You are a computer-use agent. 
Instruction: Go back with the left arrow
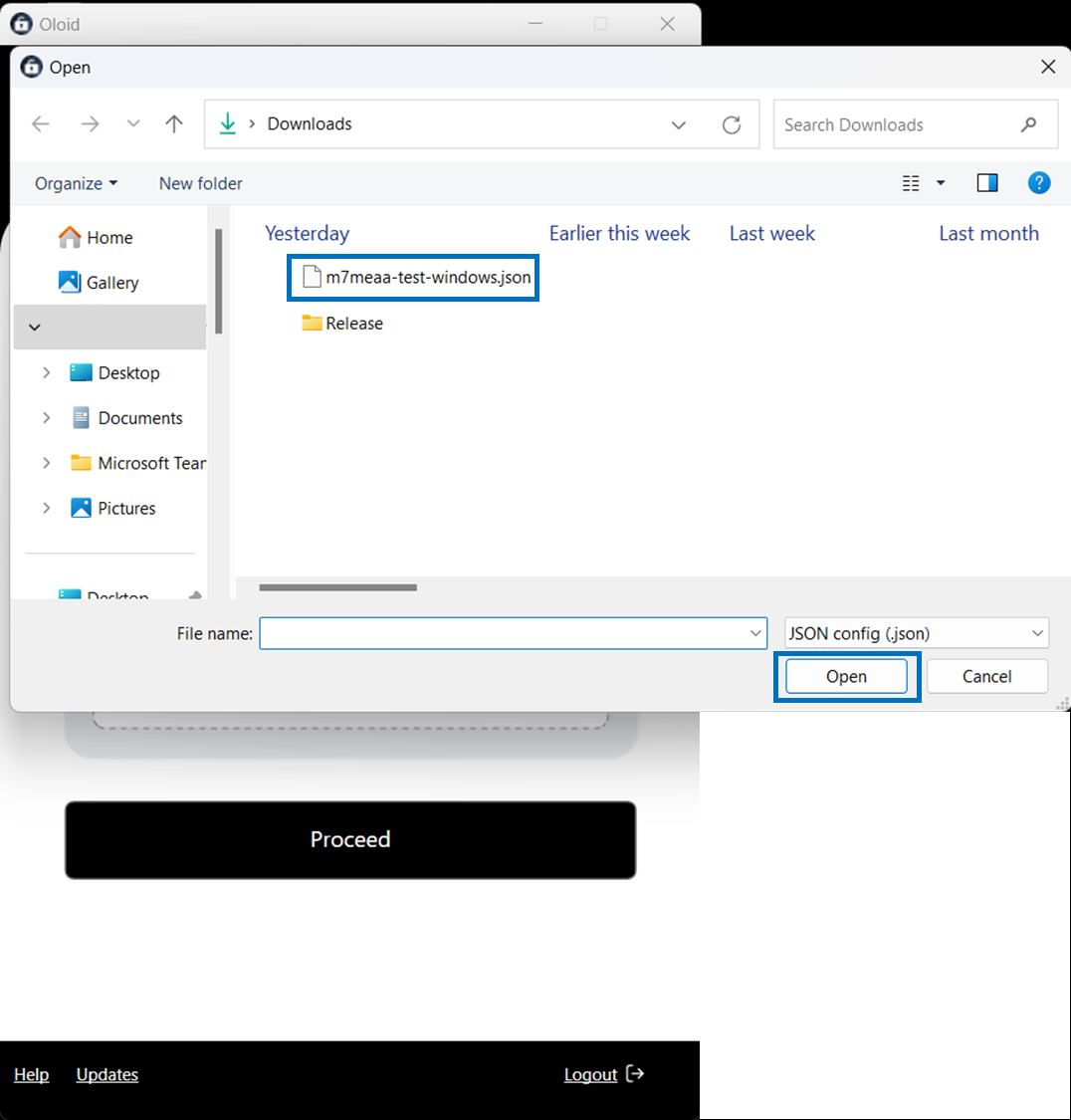click(41, 124)
